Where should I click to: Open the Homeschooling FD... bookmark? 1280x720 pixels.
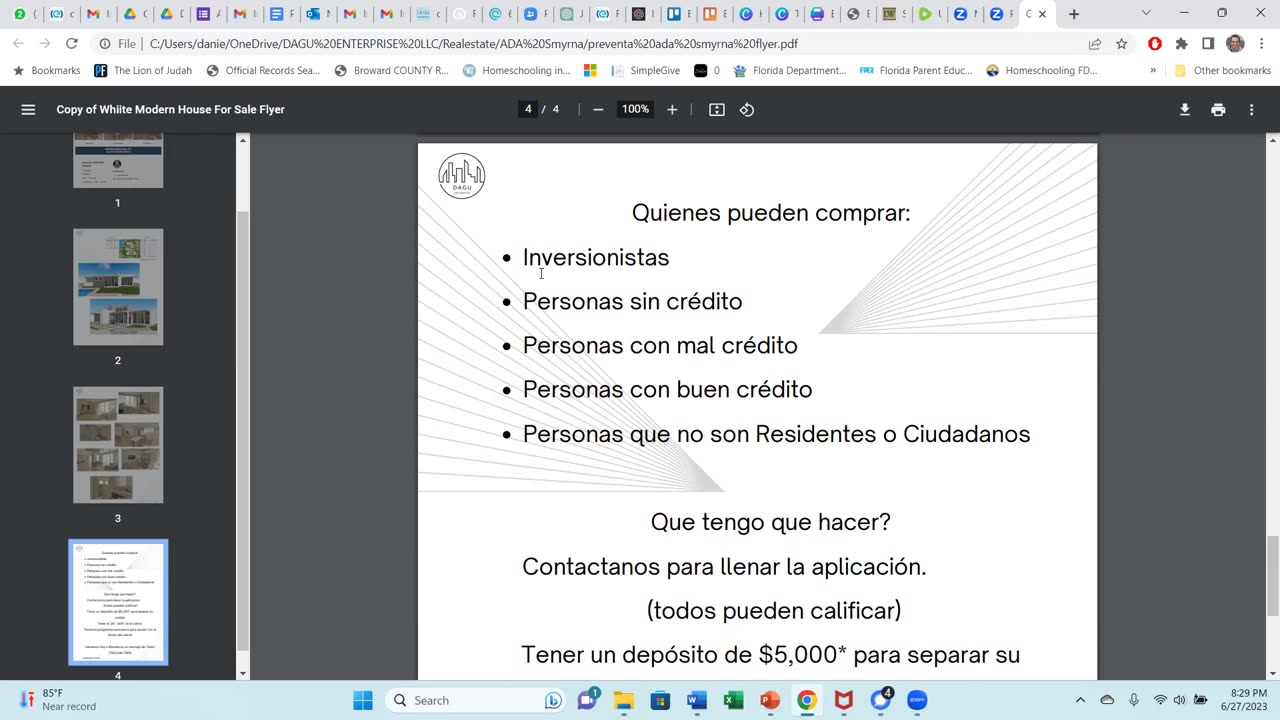point(1042,71)
